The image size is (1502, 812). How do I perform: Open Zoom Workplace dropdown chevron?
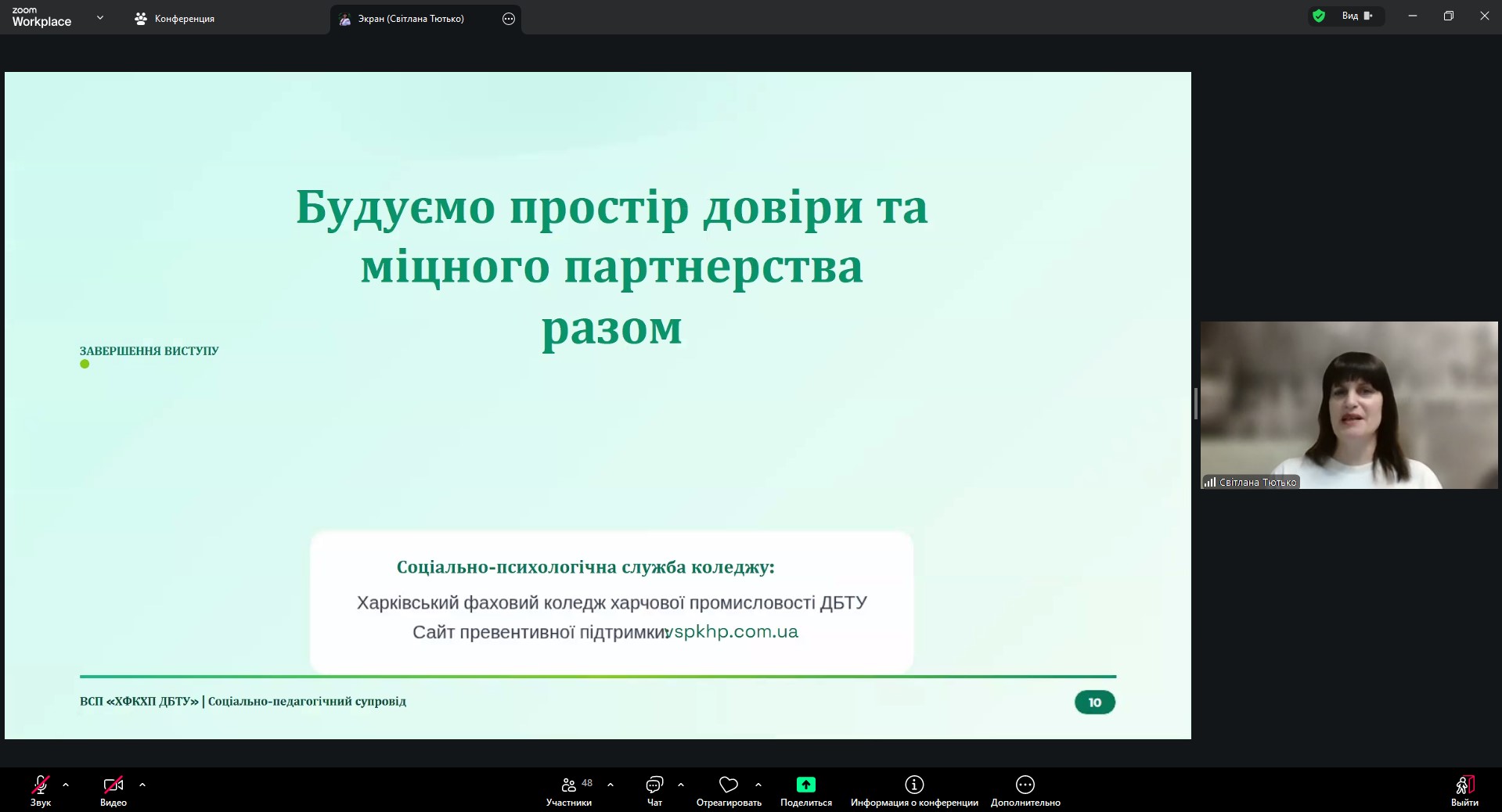click(100, 17)
